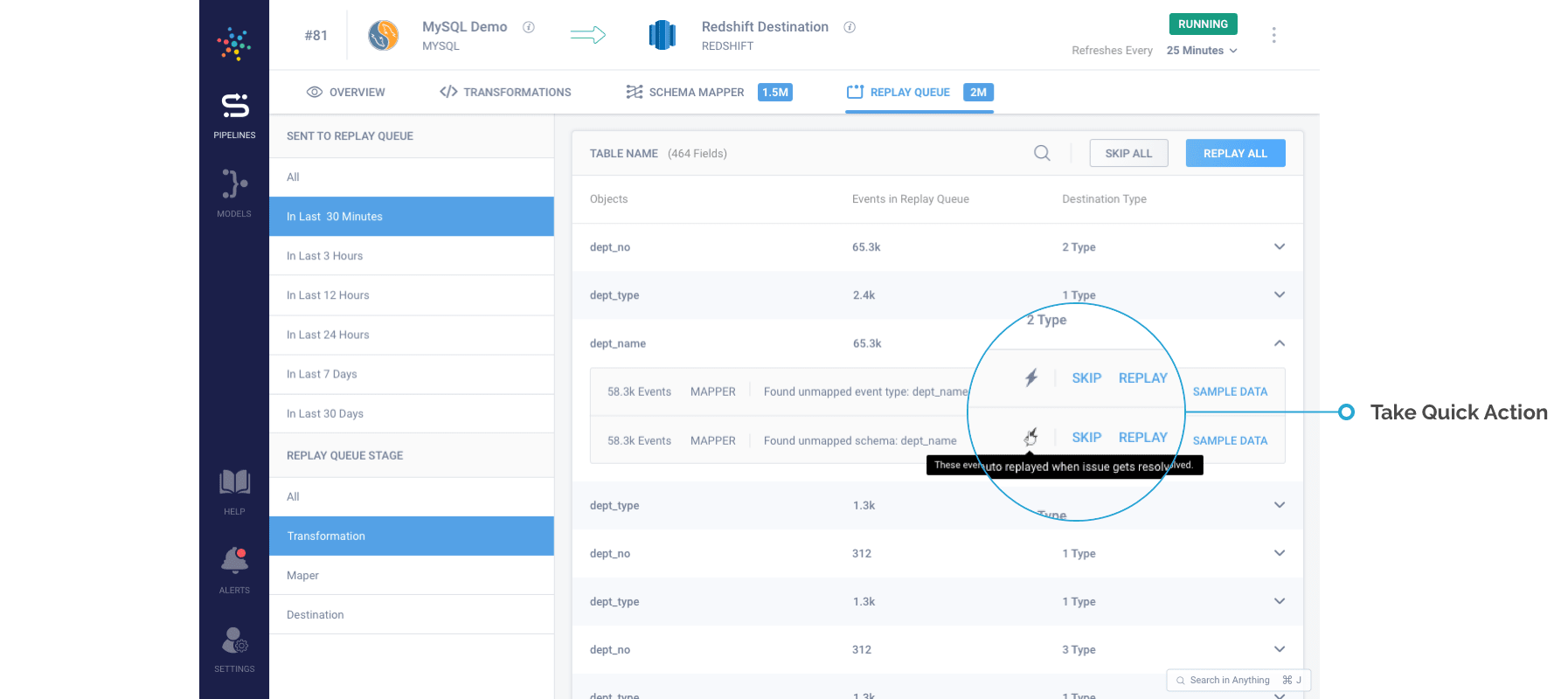Click the Redshift Destination icon
This screenshot has height=699, width=1568.
coord(663,35)
